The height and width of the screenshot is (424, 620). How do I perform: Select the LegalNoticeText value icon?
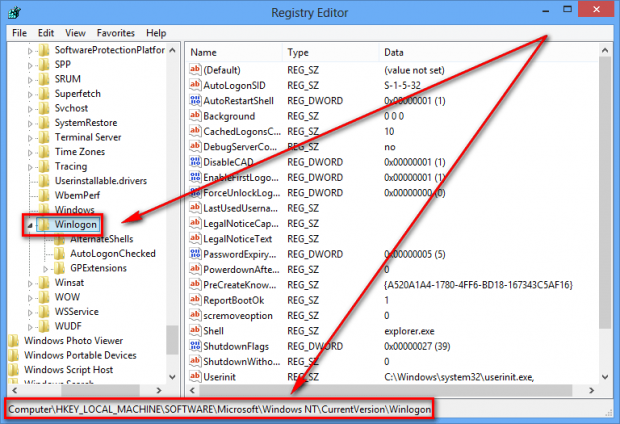195,238
